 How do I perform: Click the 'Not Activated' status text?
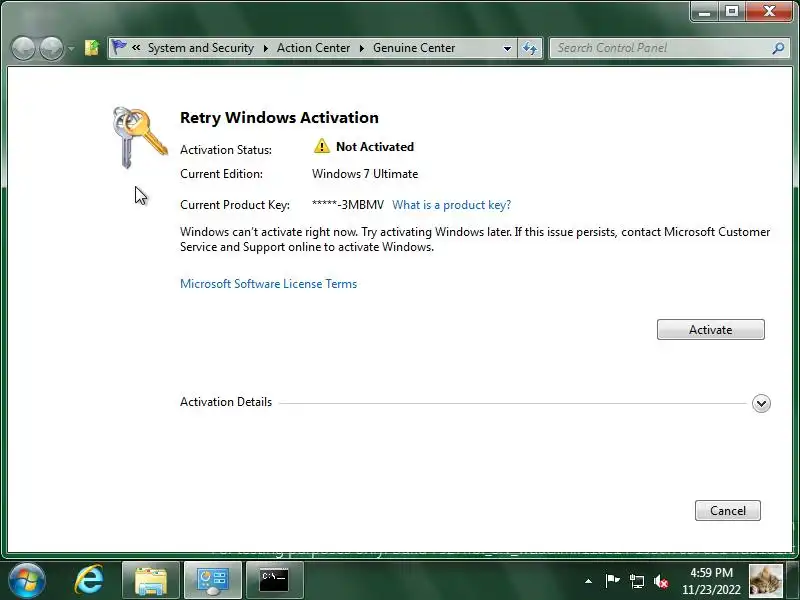pos(374,147)
